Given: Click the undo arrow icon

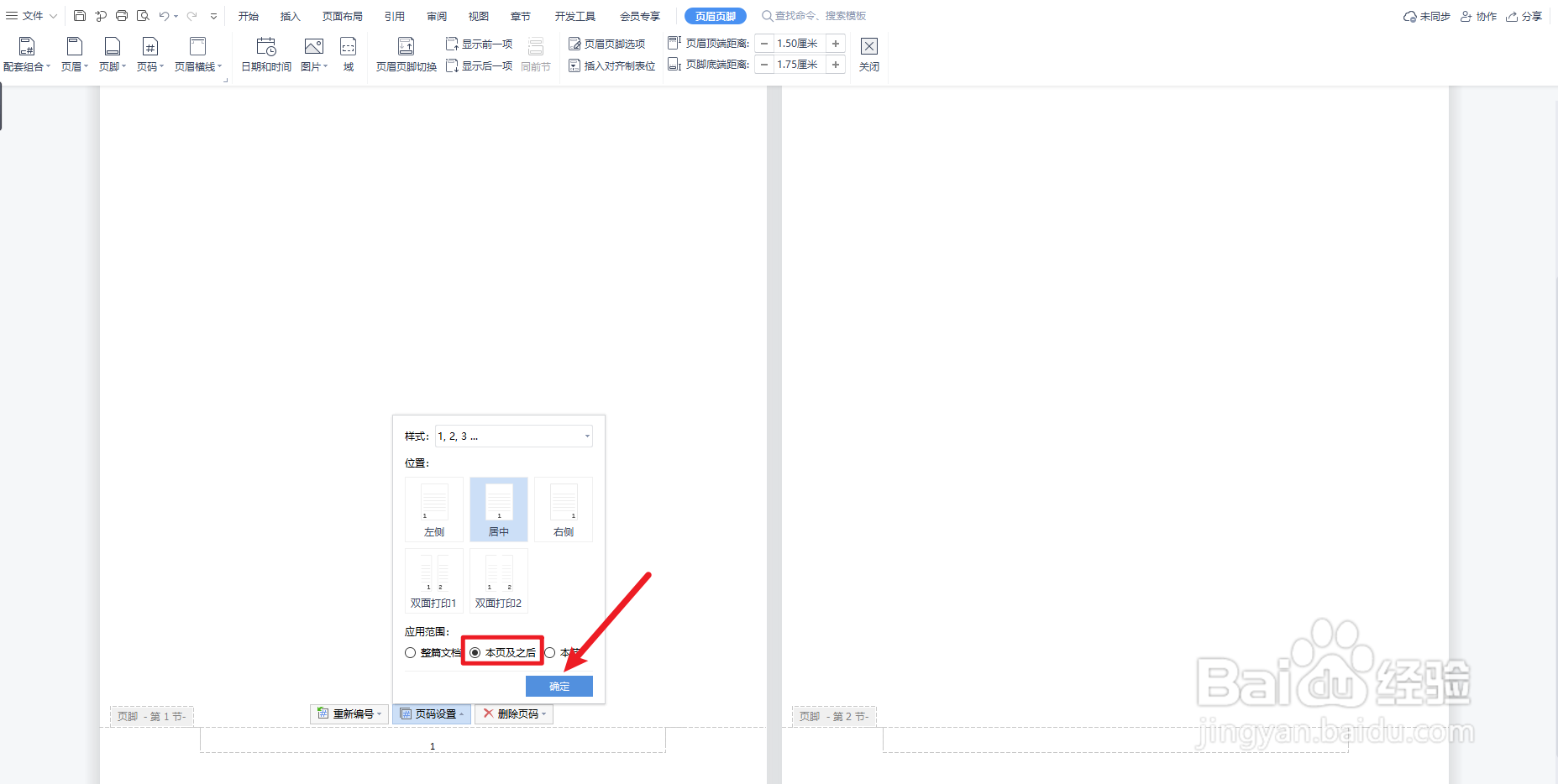Looking at the screenshot, I should [x=164, y=16].
